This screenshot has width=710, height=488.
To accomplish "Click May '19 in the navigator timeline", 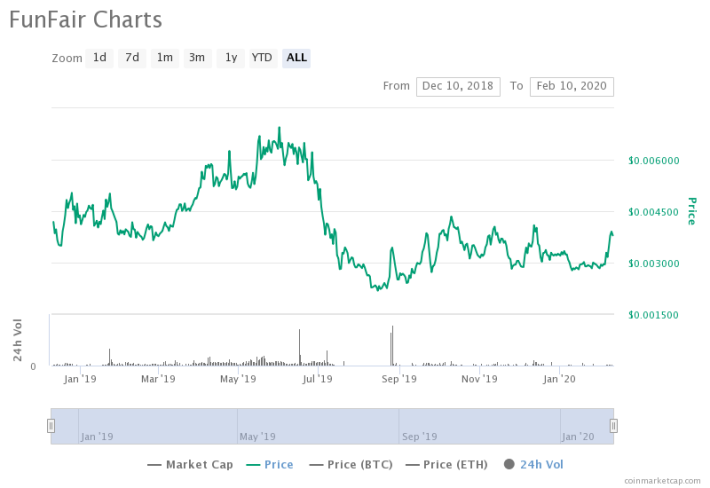I will [x=257, y=437].
